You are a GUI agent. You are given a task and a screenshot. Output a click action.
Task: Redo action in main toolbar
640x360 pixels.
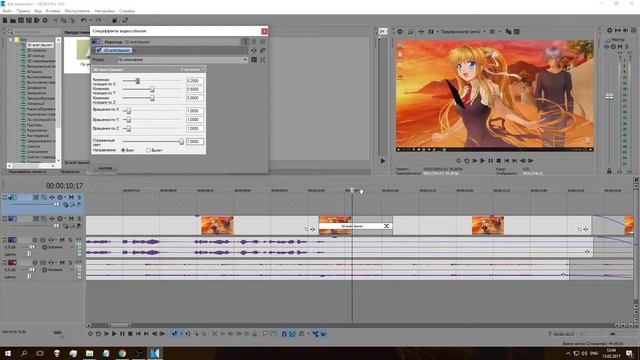click(98, 20)
